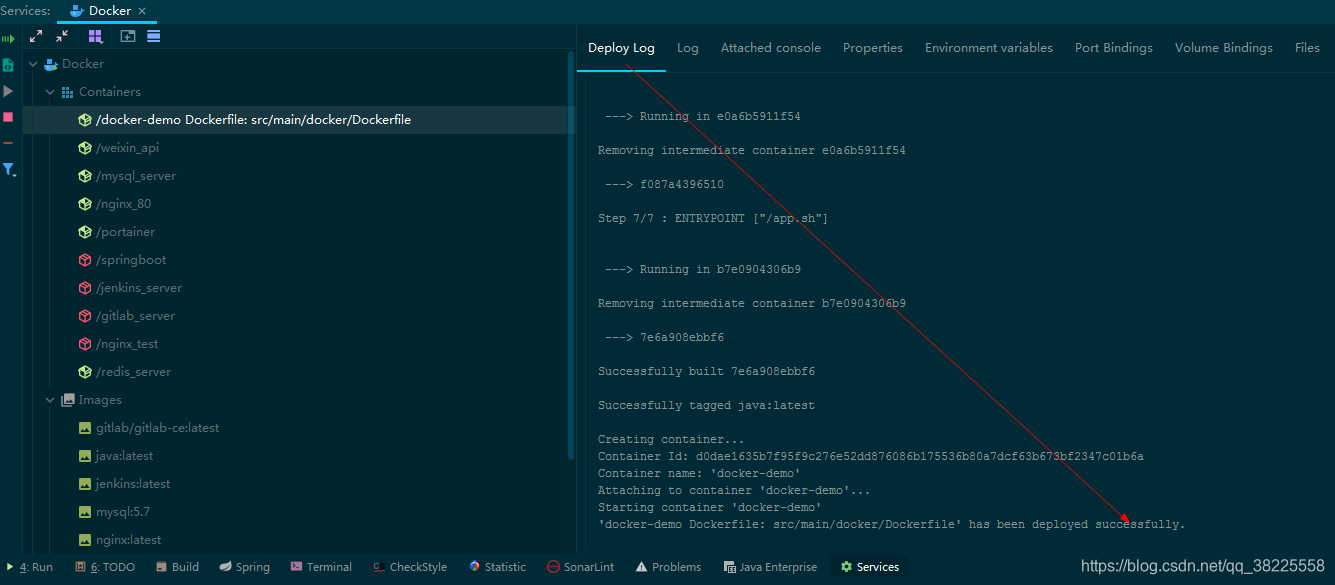The width and height of the screenshot is (1335, 585).
Task: Click the 'Creating container...' log line
Action: [671, 440]
